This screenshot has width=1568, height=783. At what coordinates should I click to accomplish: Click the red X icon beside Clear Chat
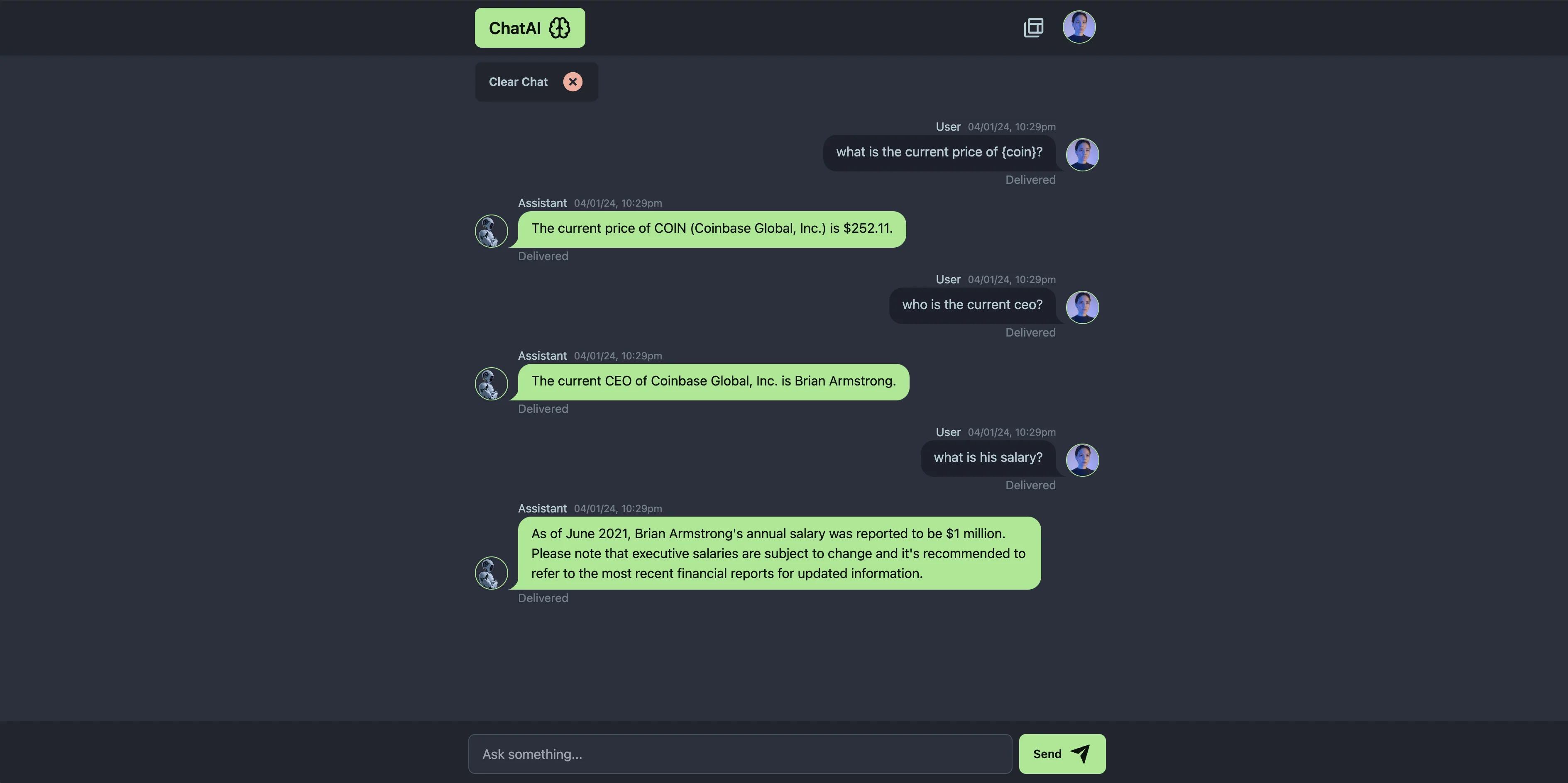572,82
